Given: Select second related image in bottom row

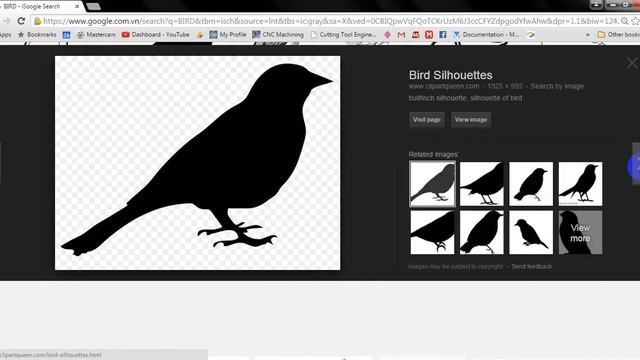Looking at the screenshot, I should click(x=482, y=232).
